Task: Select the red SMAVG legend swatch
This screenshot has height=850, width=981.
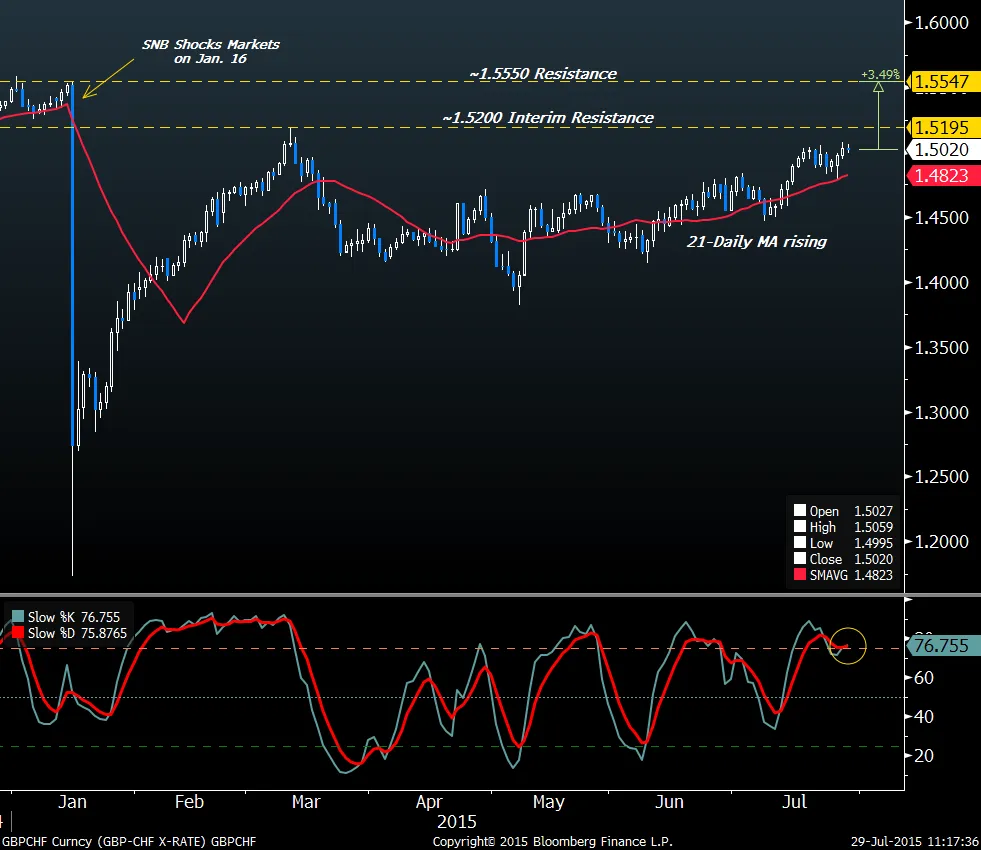Action: (x=800, y=575)
